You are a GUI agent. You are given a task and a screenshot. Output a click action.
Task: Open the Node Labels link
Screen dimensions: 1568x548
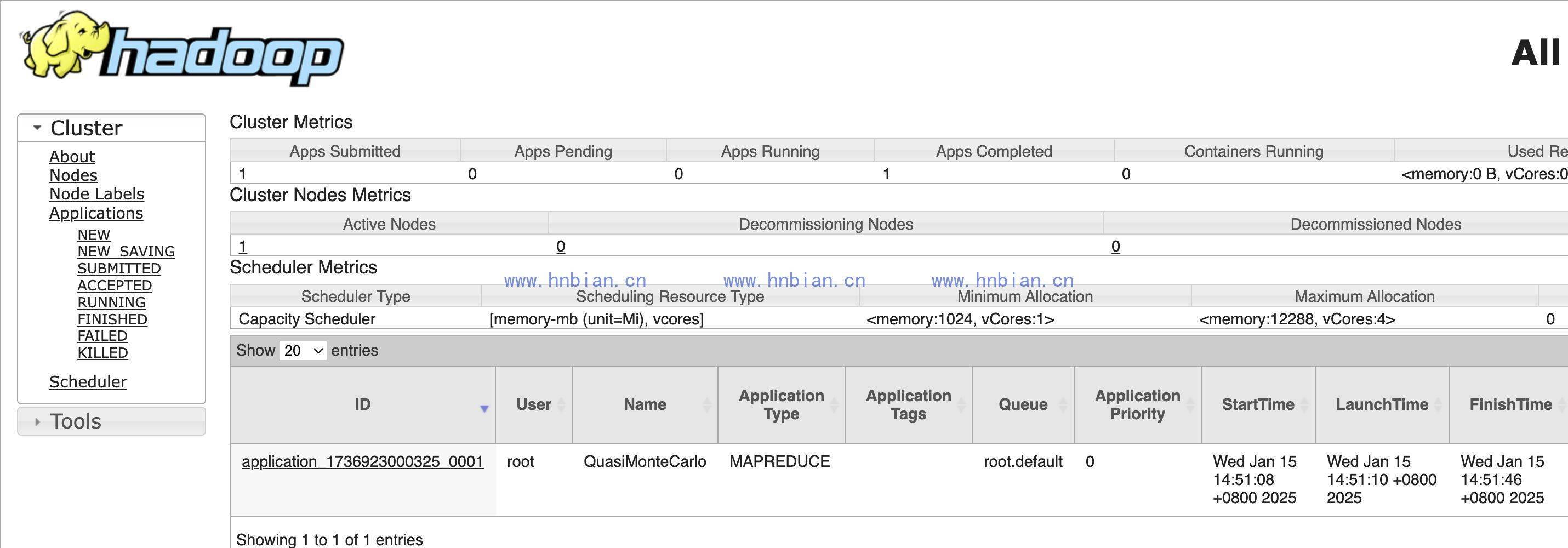click(97, 194)
